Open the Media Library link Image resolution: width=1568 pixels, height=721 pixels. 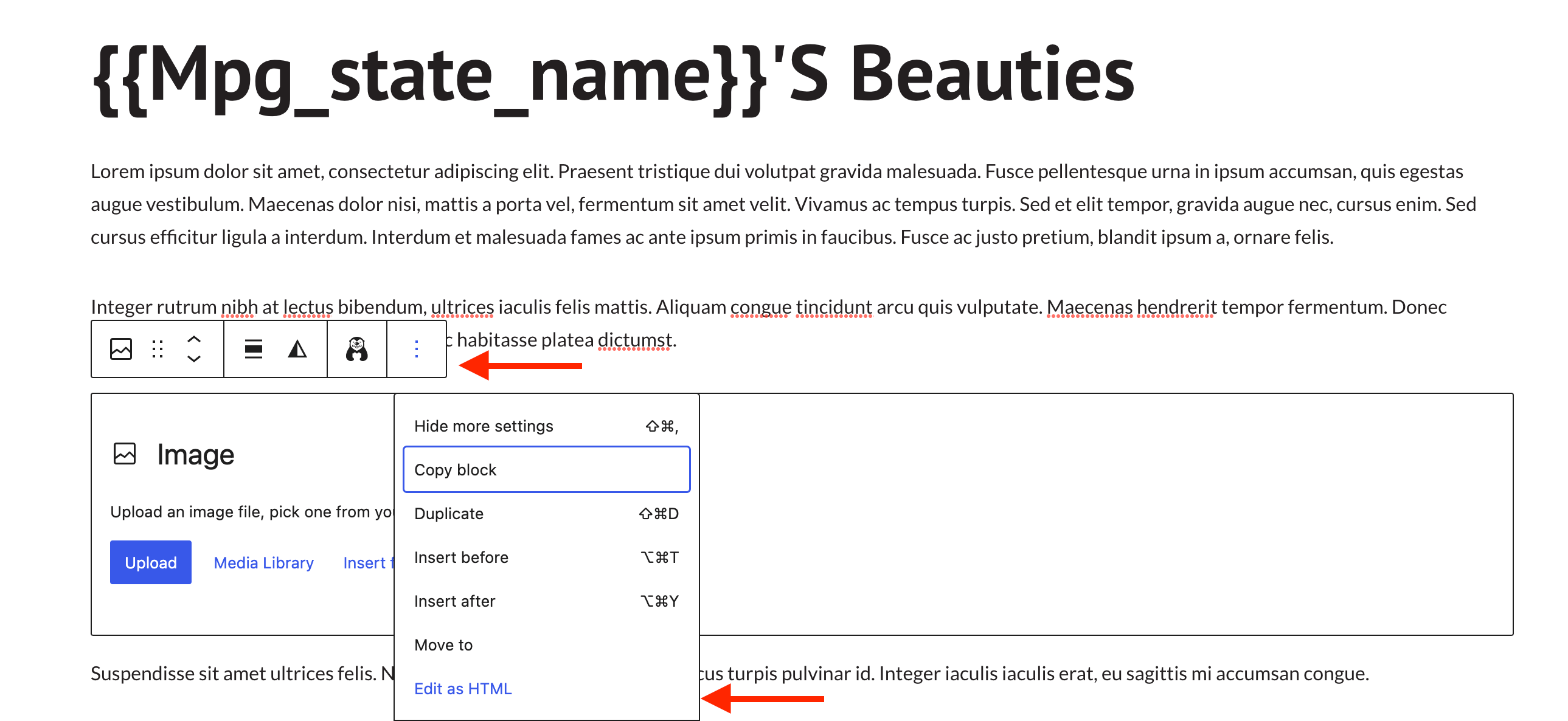263,563
